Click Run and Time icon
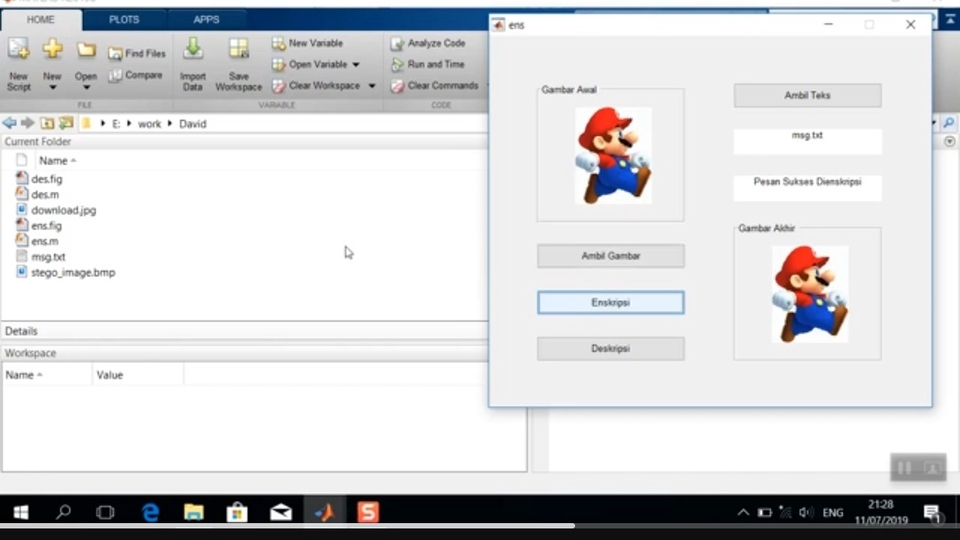 pos(397,65)
